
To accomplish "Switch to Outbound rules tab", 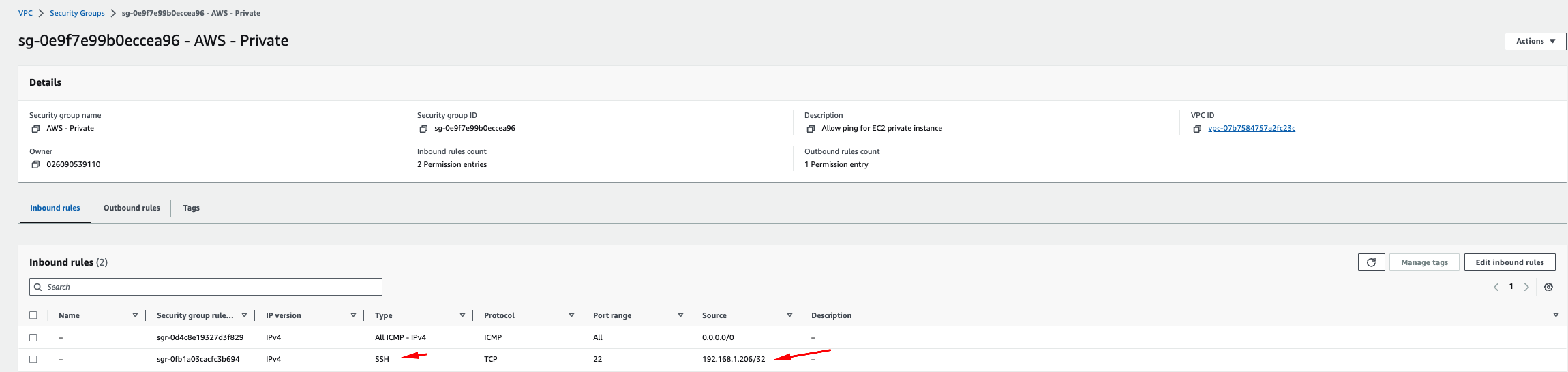I will pyautogui.click(x=132, y=208).
